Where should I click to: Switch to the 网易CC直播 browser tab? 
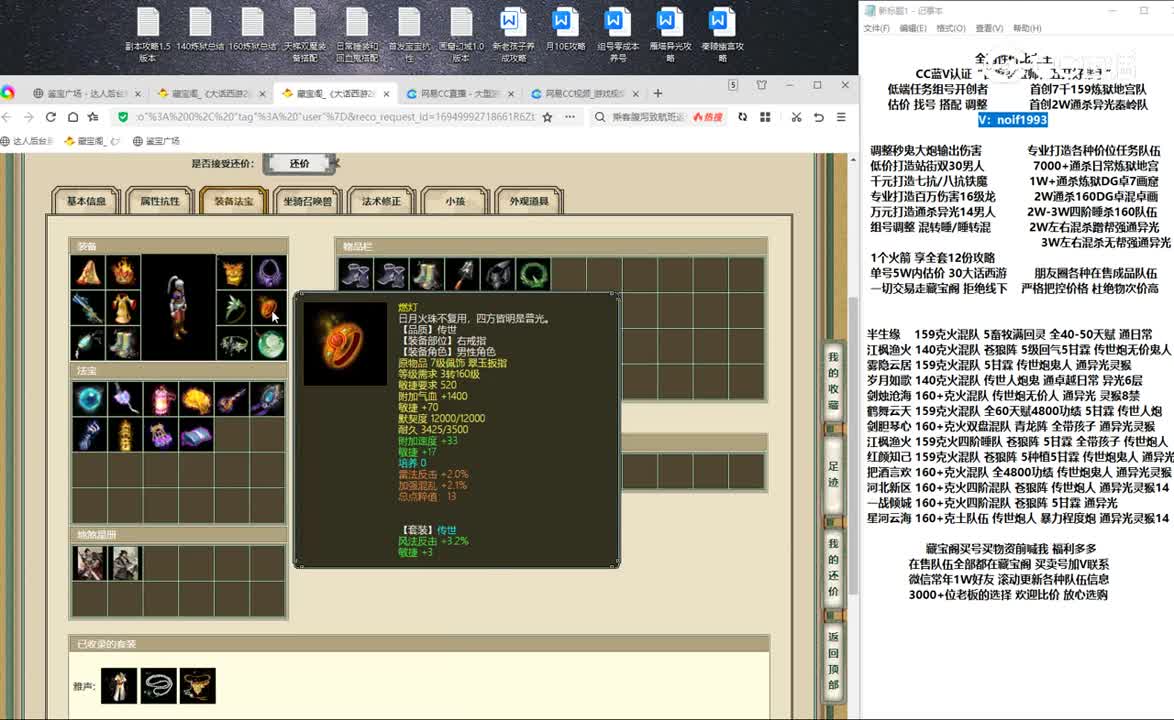click(x=460, y=94)
